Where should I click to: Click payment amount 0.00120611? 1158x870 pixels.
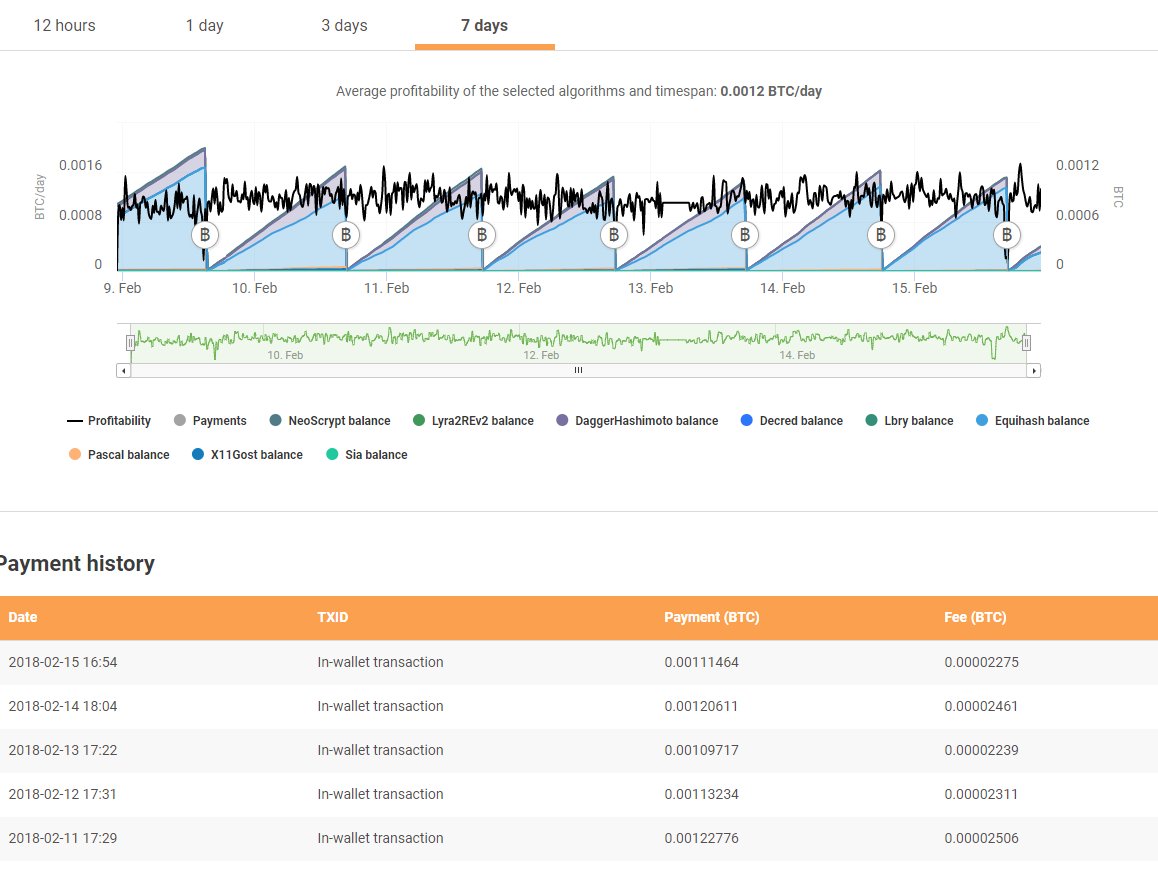(701, 706)
